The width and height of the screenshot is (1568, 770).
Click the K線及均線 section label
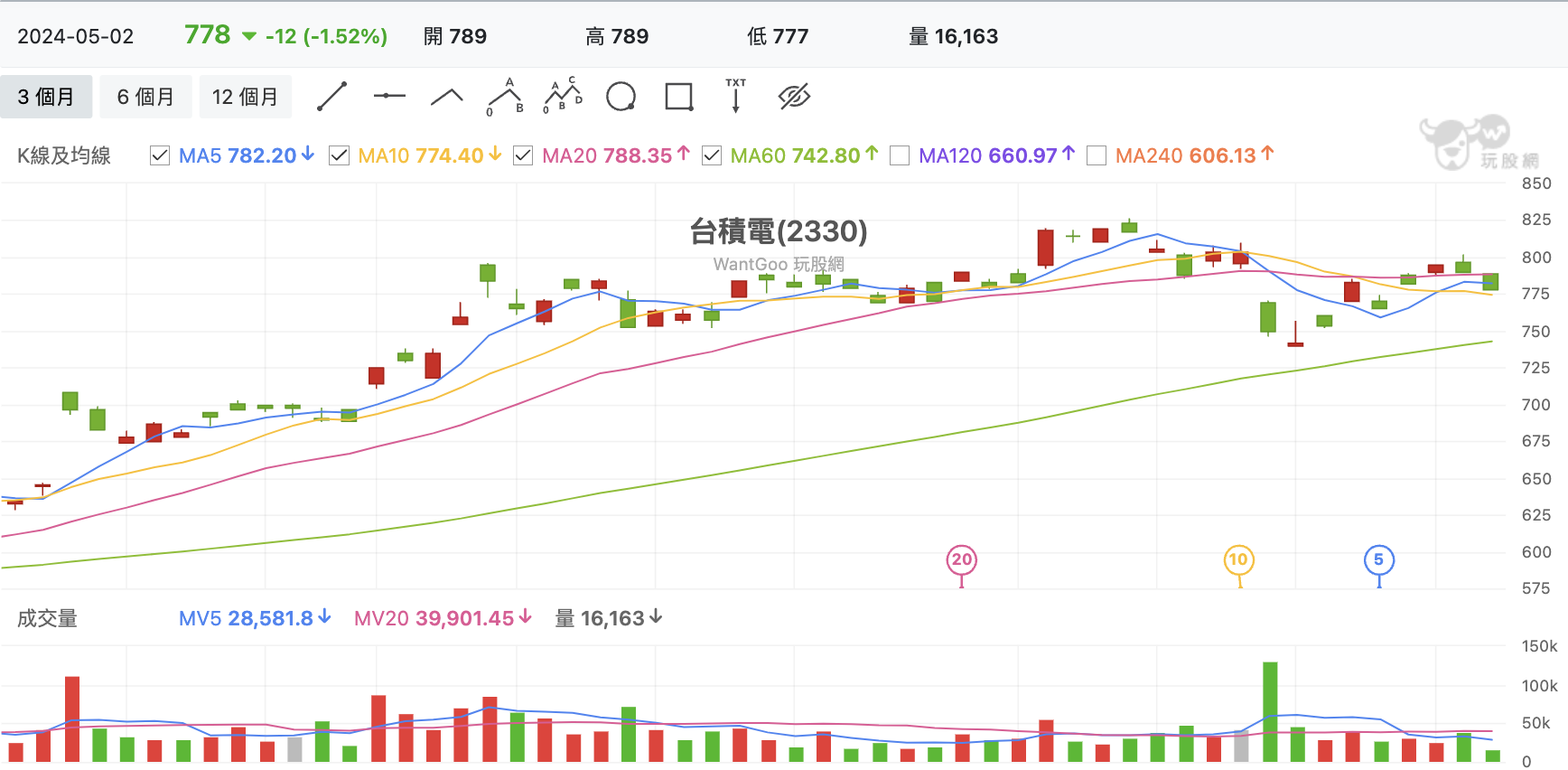(64, 155)
